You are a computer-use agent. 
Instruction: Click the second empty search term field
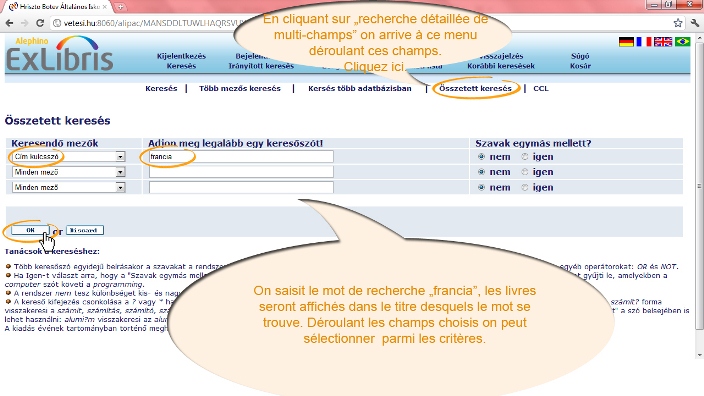click(x=241, y=172)
